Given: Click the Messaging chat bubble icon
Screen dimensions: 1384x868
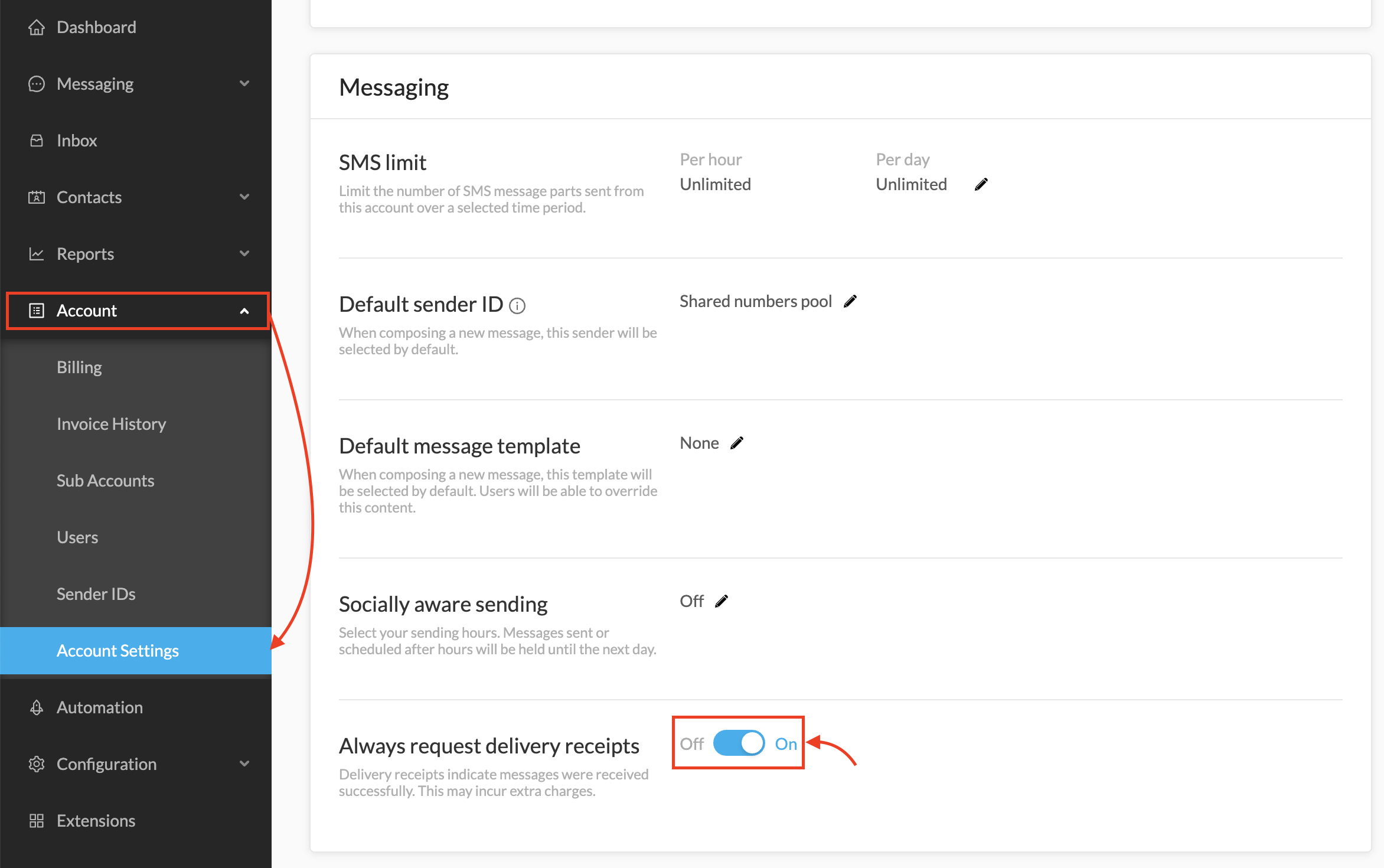Looking at the screenshot, I should pyautogui.click(x=37, y=83).
